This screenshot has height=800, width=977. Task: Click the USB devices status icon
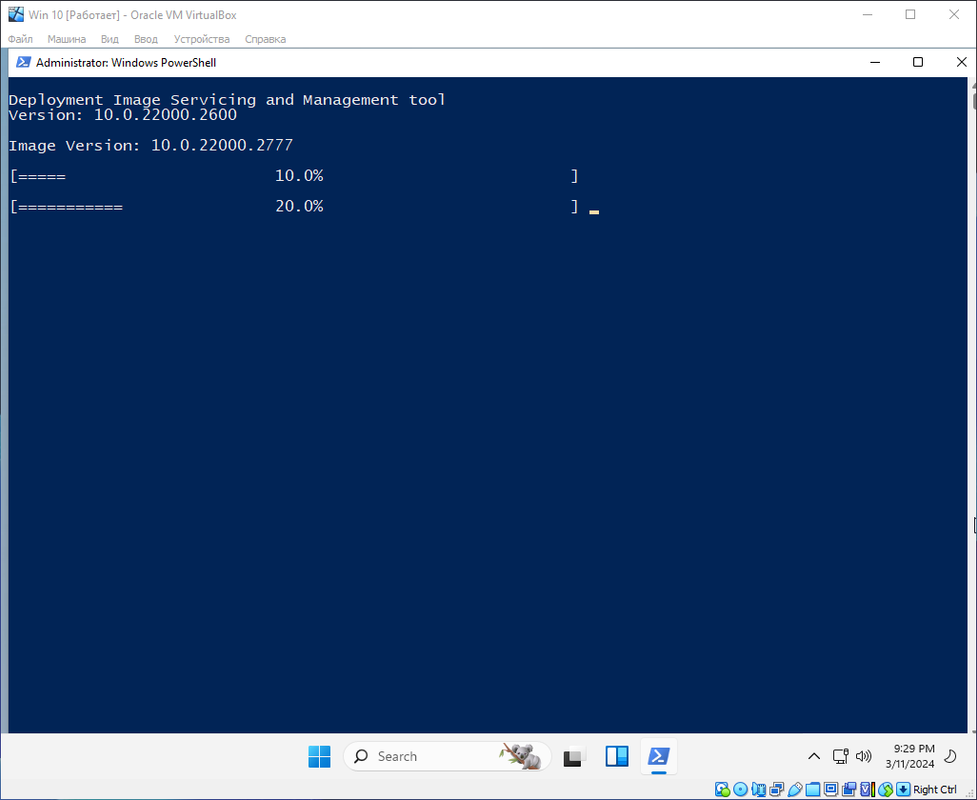tap(795, 789)
